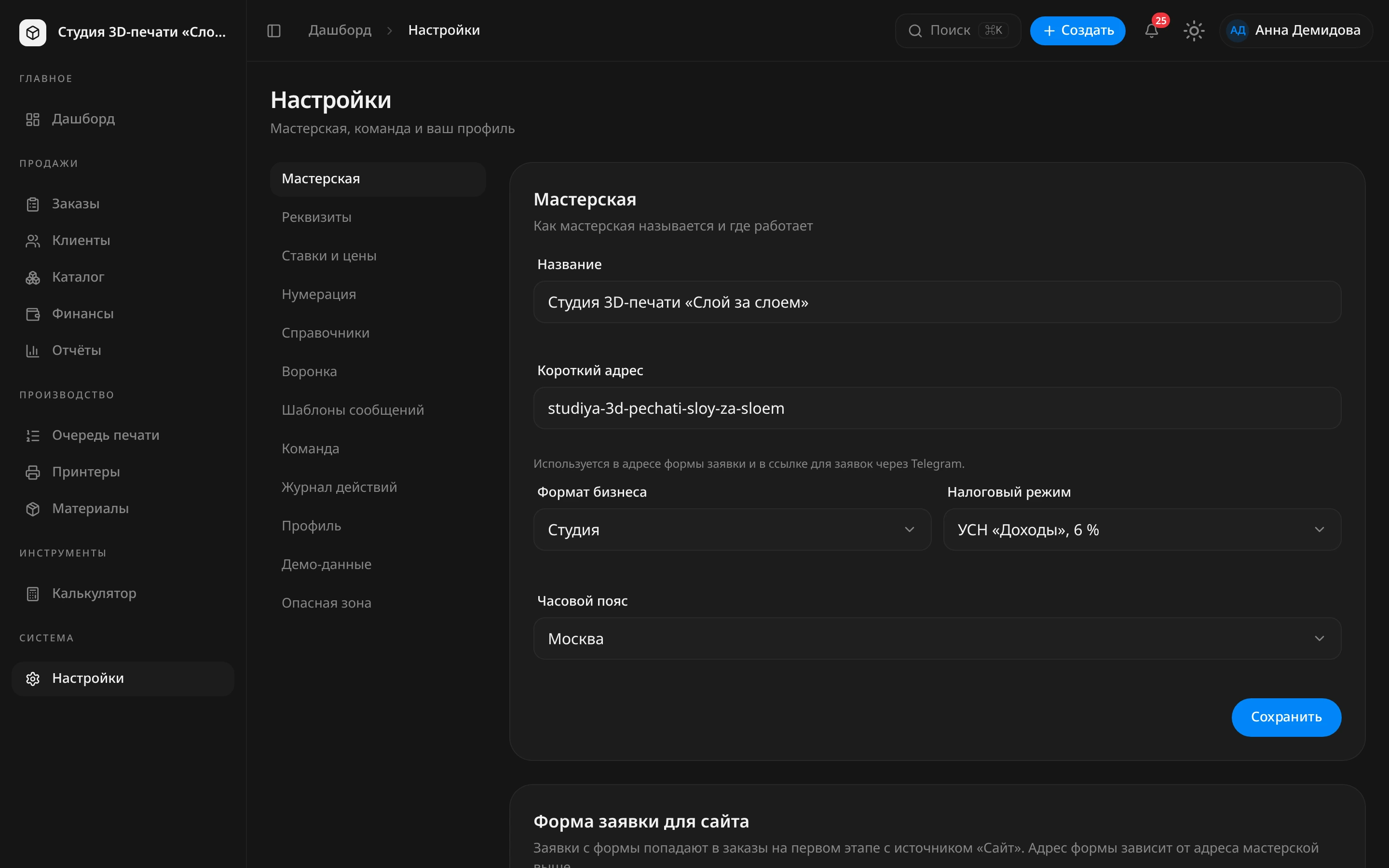Click the studio cube logo icon

tap(33, 32)
